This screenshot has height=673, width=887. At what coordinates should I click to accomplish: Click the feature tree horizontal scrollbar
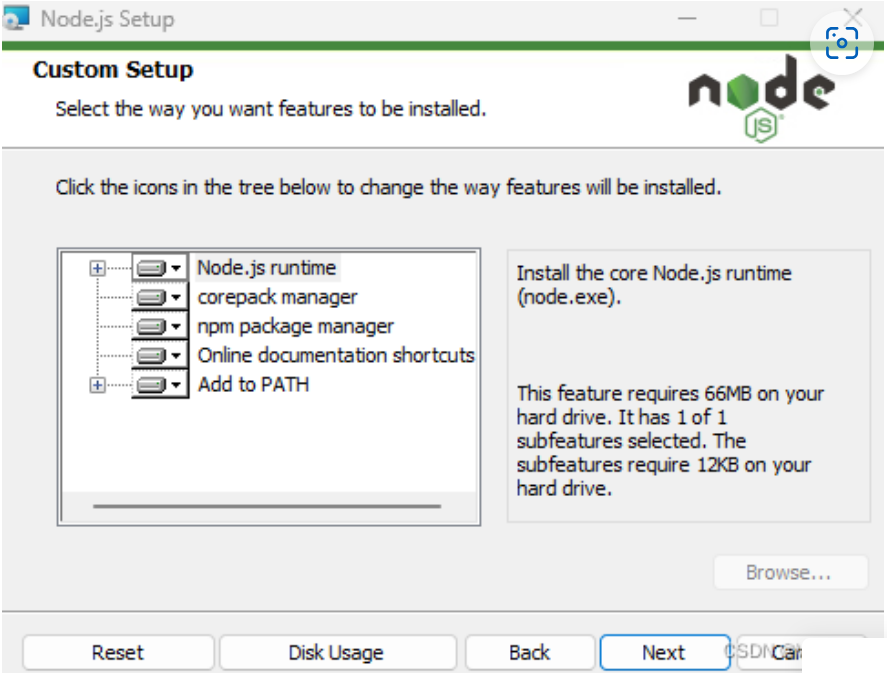coord(266,506)
